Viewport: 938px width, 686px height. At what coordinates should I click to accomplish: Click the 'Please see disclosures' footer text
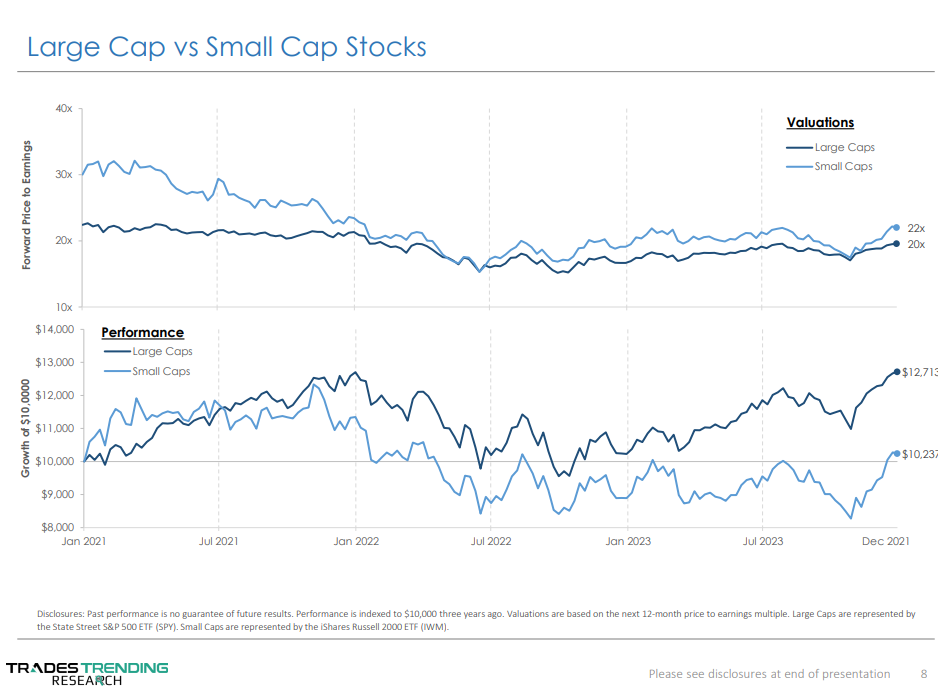(769, 673)
